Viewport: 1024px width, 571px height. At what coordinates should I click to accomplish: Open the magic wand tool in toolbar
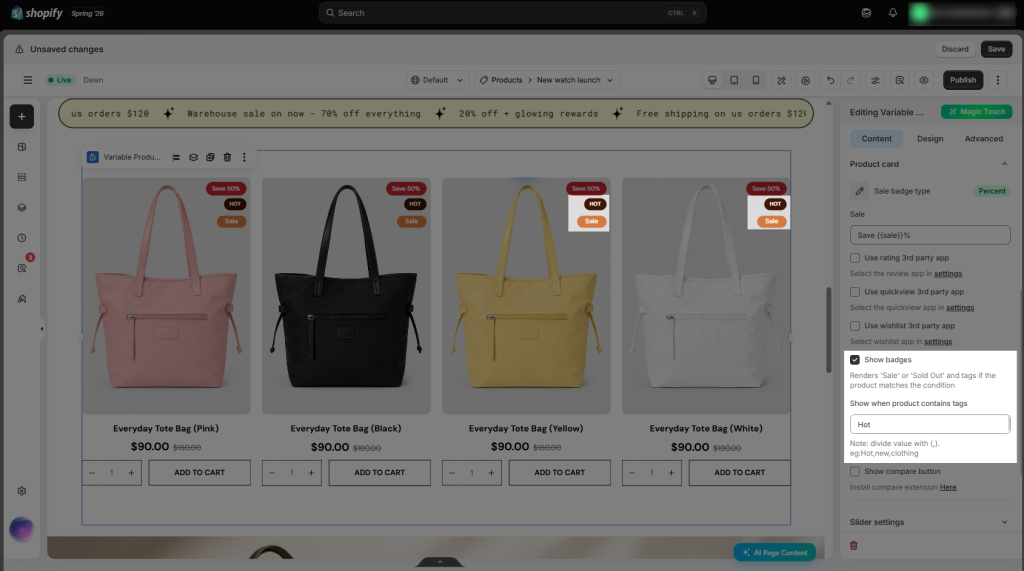[781, 80]
